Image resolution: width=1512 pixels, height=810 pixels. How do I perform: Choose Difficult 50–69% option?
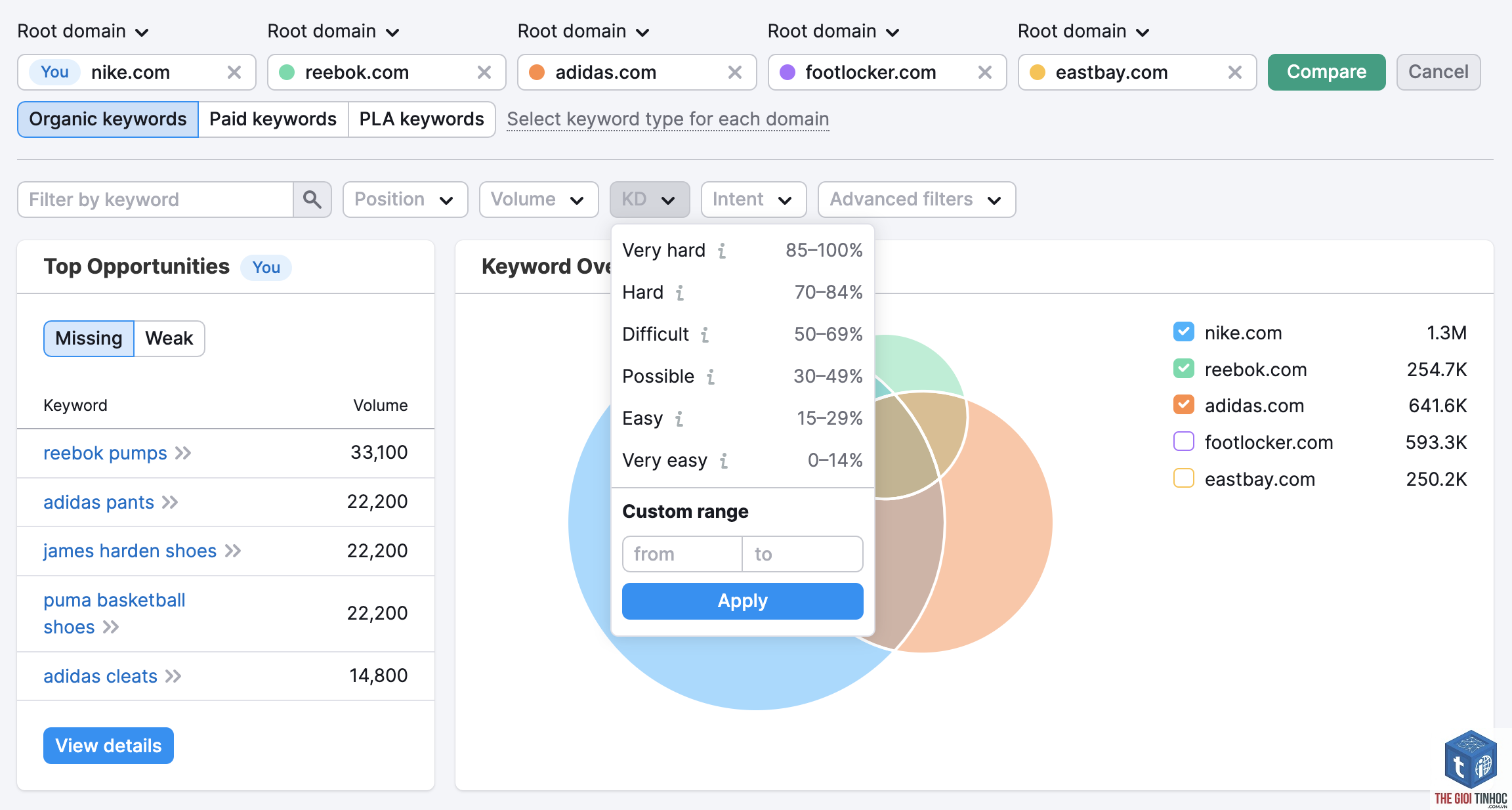pyautogui.click(x=742, y=335)
